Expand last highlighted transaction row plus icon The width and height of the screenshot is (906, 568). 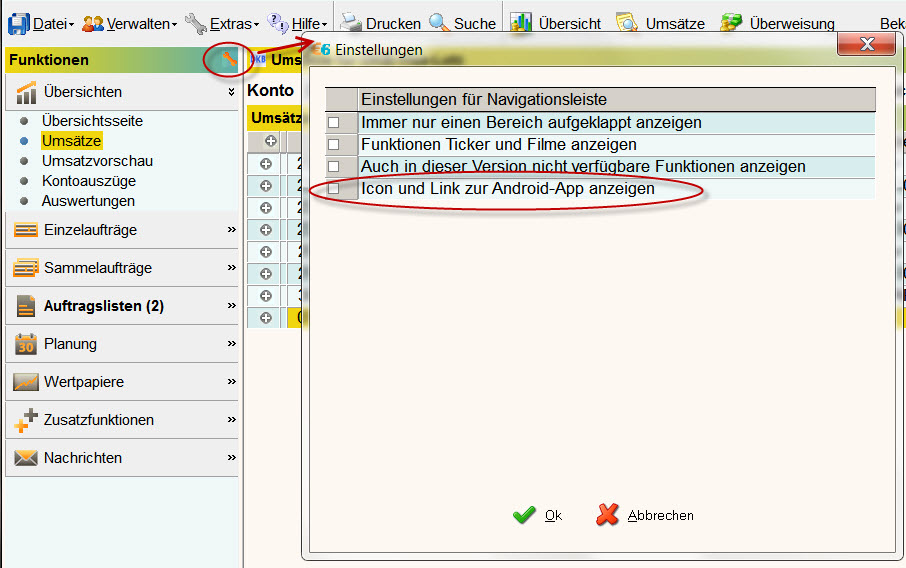click(266, 317)
